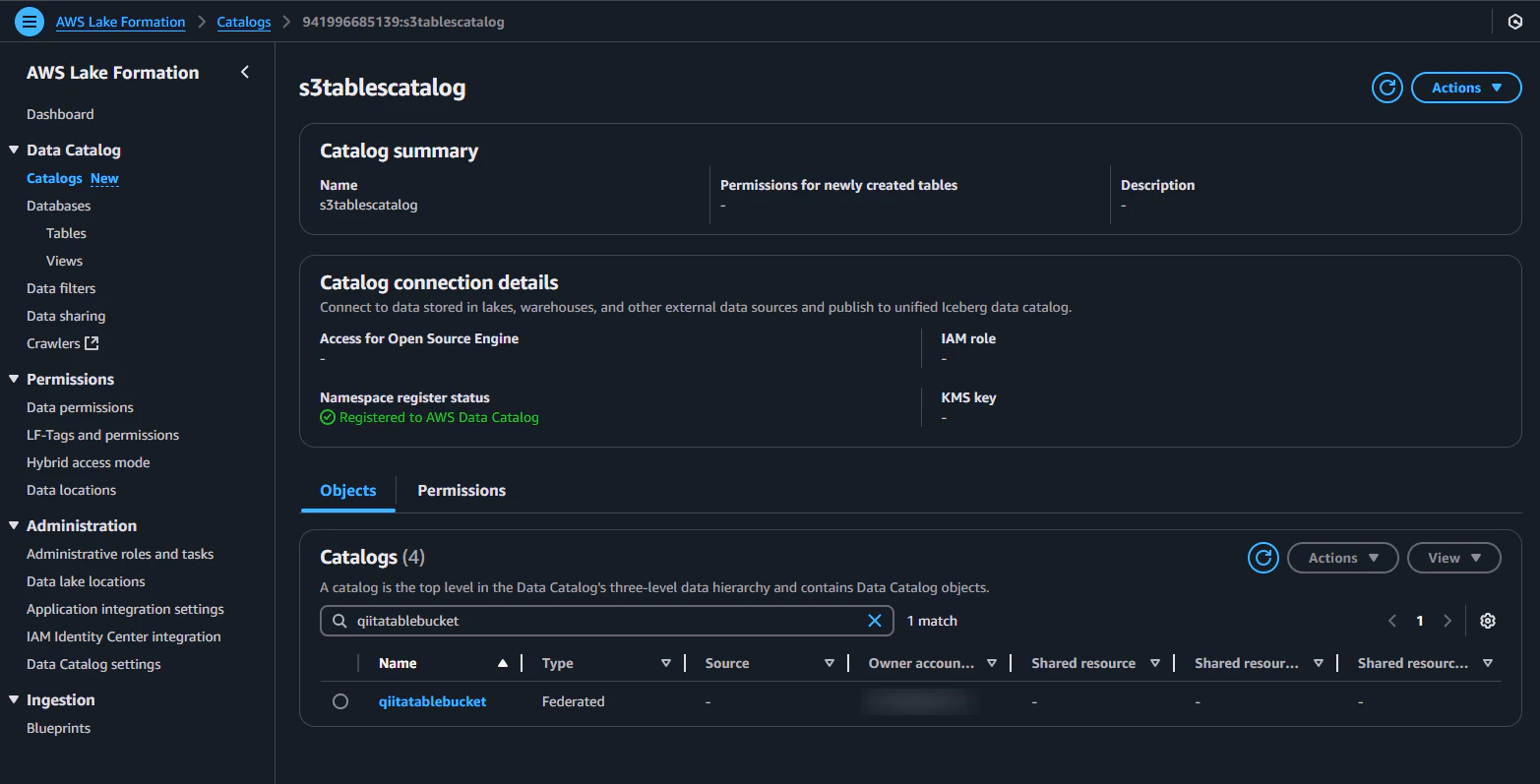Click the catalog search input field
The image size is (1540, 784).
pyautogui.click(x=606, y=621)
